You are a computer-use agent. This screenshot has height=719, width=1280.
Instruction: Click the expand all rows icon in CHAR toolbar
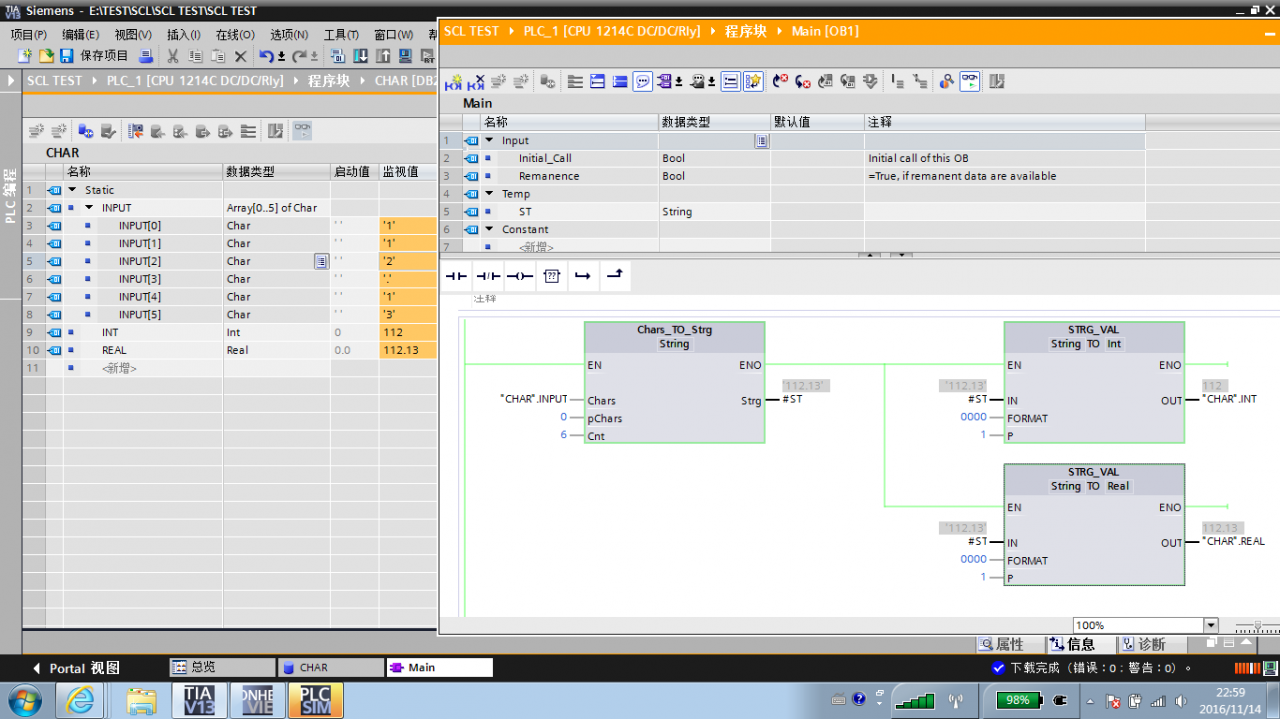tap(248, 131)
